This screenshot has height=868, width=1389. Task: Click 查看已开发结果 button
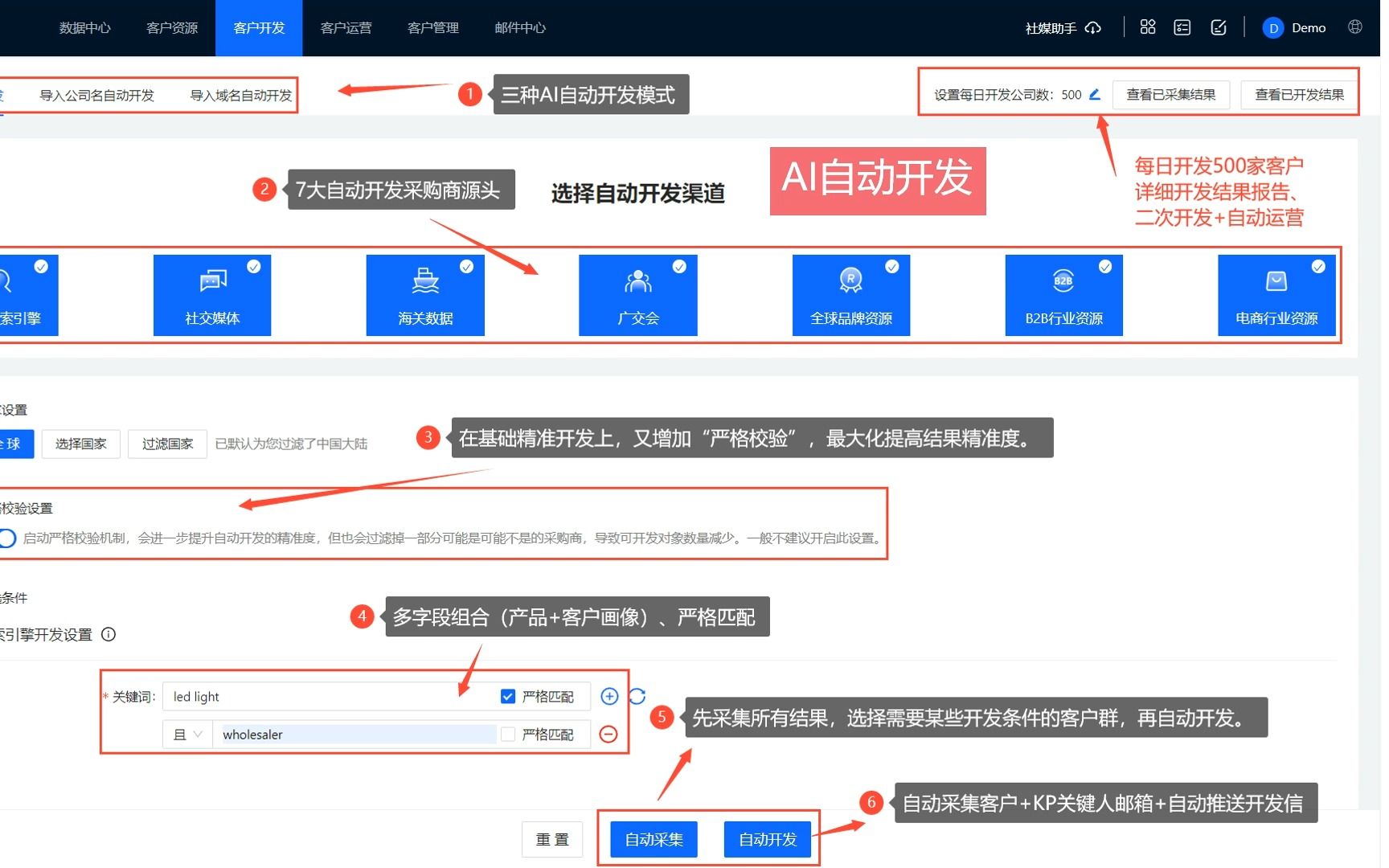(x=1299, y=95)
